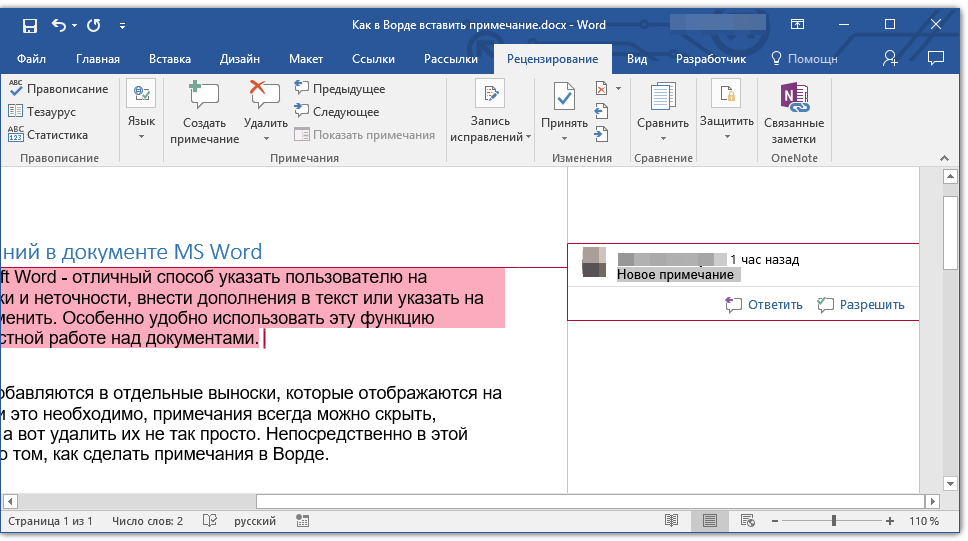Switch to the Ссылки (References) tab
Viewport: 968px width, 541px height.
[373, 59]
